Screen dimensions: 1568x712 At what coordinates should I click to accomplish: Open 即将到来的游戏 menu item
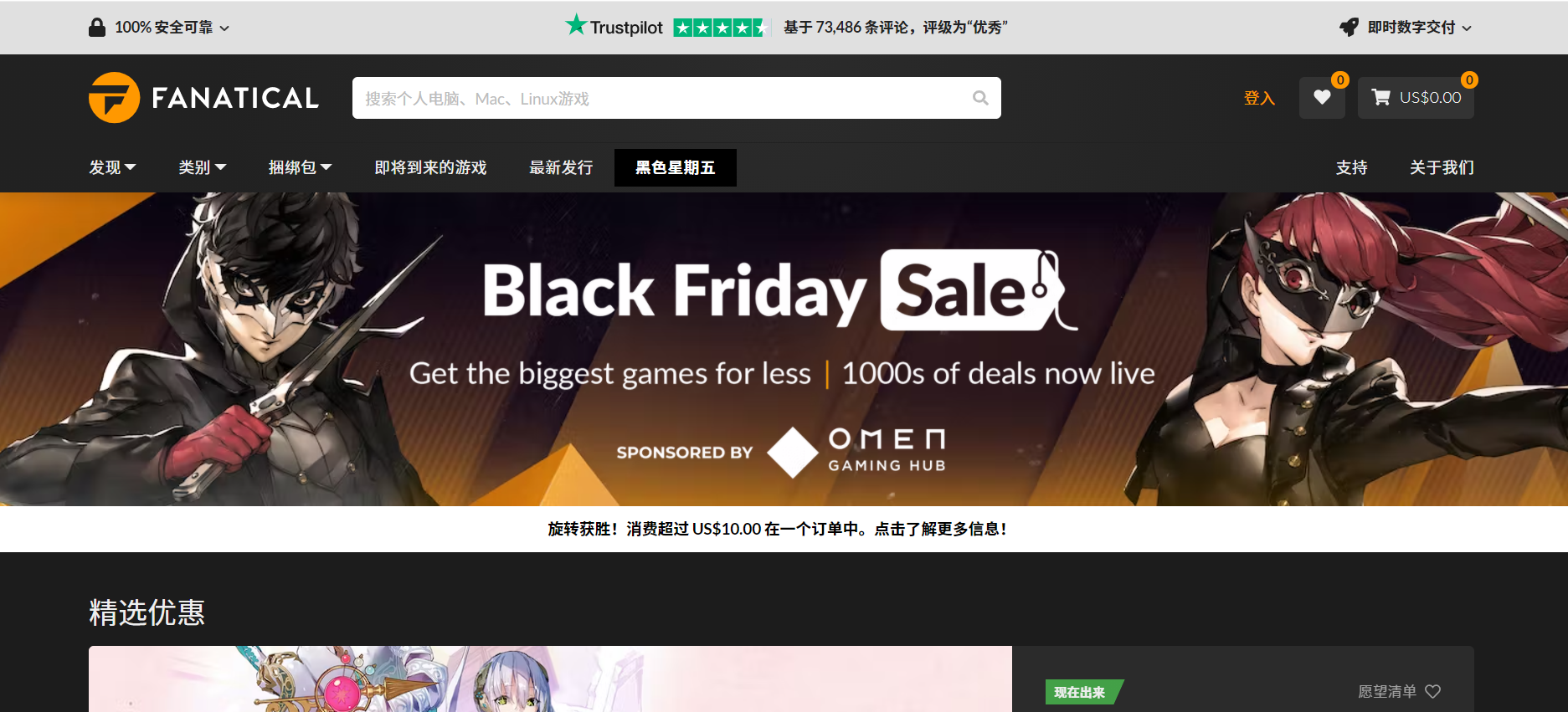pos(430,167)
